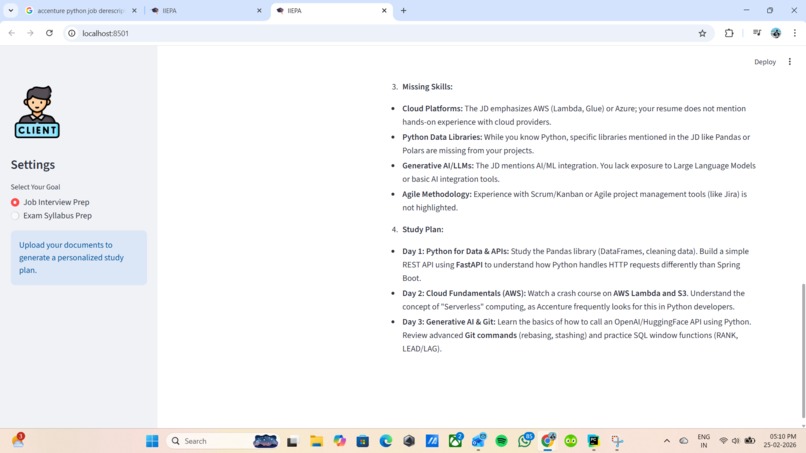Go forward to the next page
Viewport: 806px width, 453px height.
point(30,33)
